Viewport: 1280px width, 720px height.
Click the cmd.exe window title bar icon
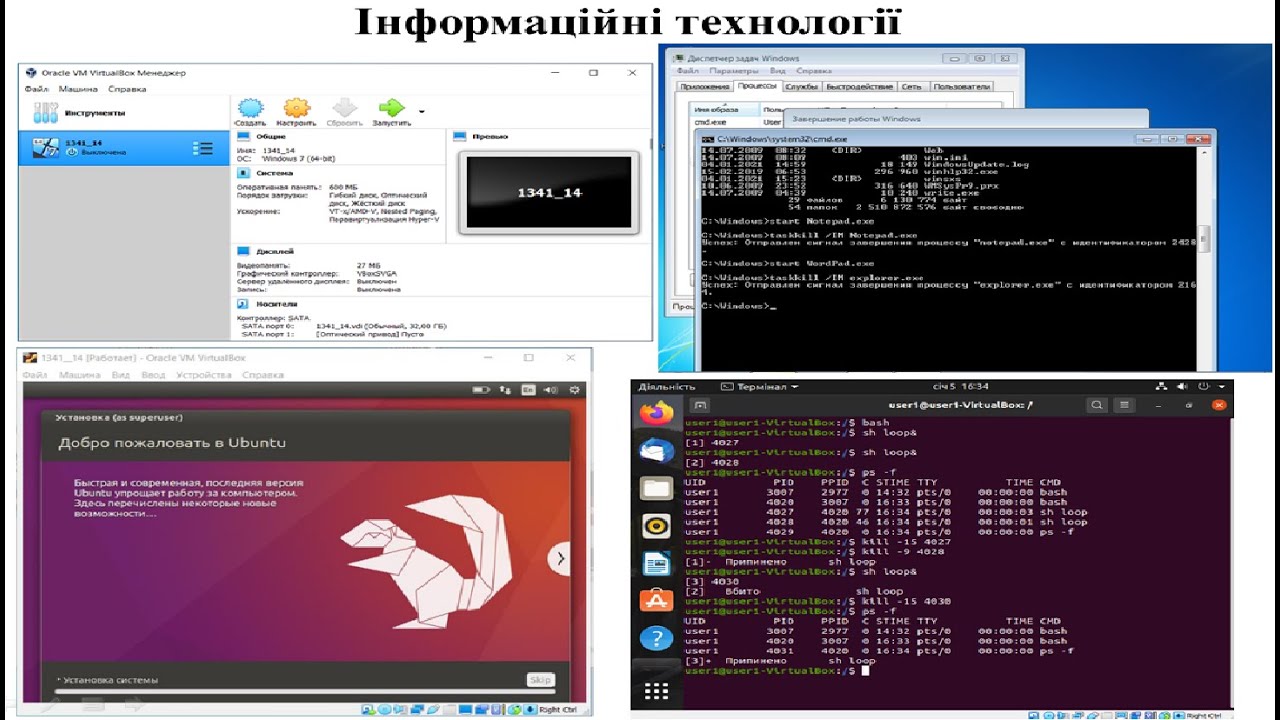pos(706,139)
